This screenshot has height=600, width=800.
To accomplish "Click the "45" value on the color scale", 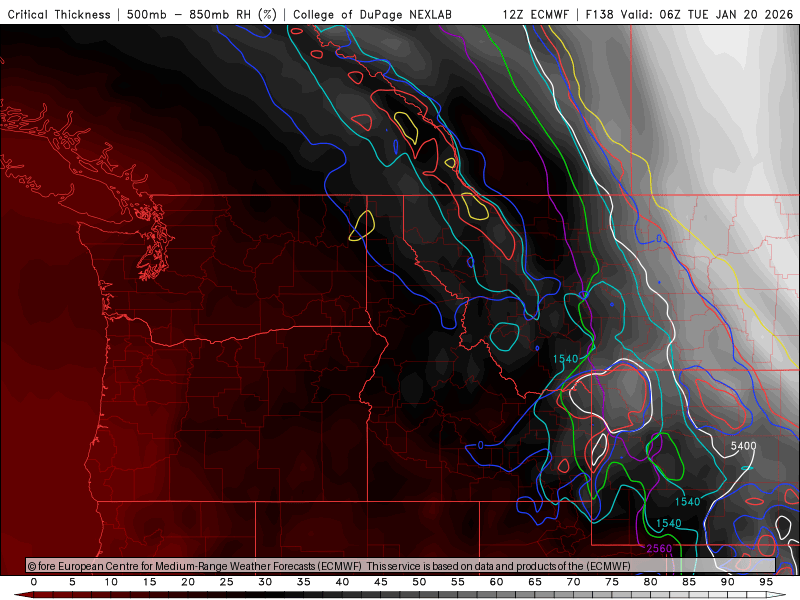I will (381, 582).
